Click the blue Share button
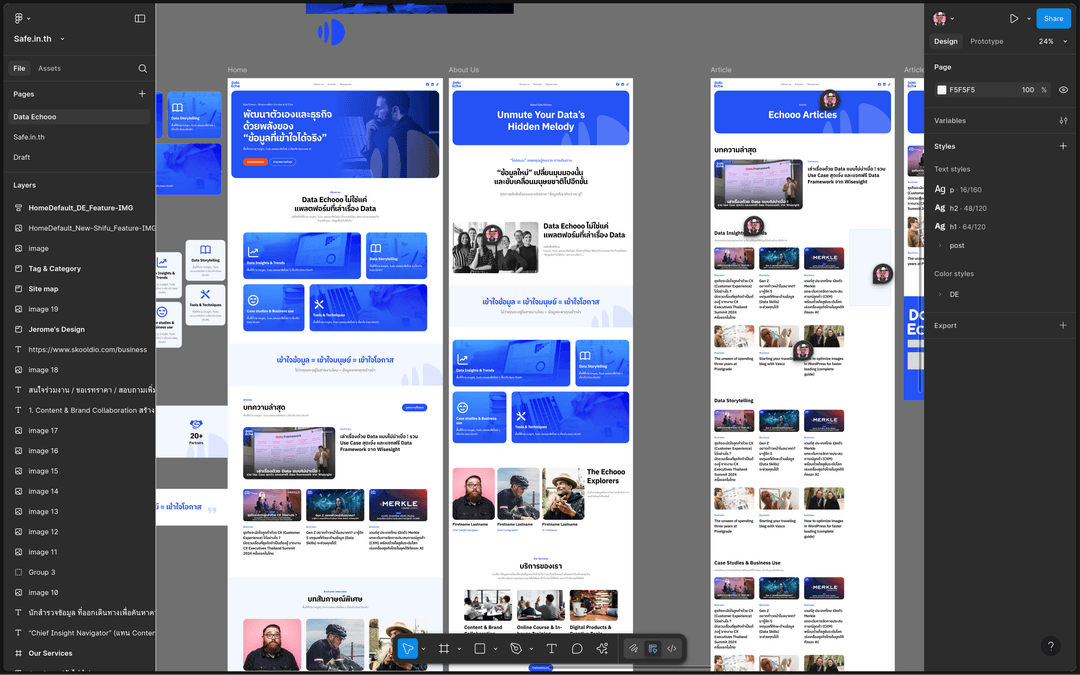This screenshot has width=1080, height=675. coord(1053,18)
